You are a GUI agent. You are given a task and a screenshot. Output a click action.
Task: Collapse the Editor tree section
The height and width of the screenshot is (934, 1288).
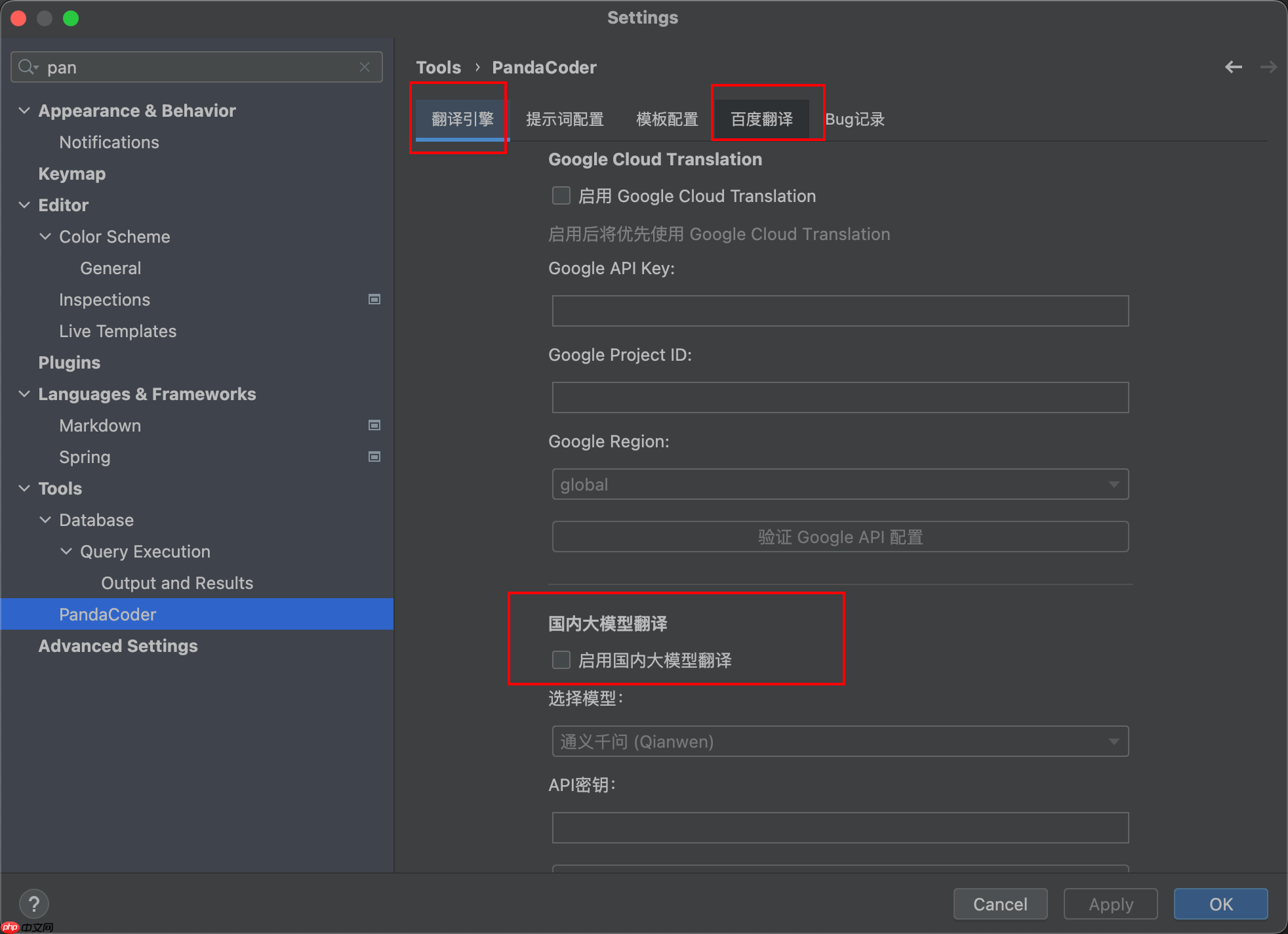(24, 205)
